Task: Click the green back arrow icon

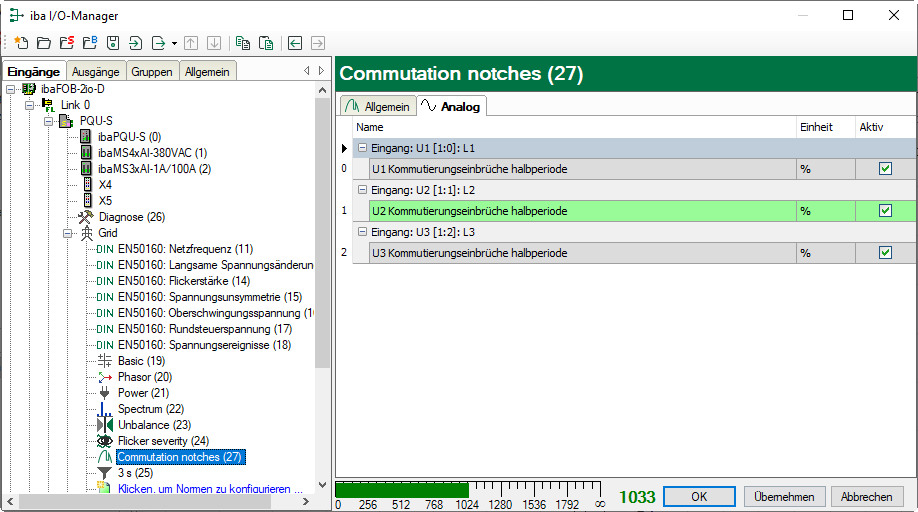Action: 295,43
